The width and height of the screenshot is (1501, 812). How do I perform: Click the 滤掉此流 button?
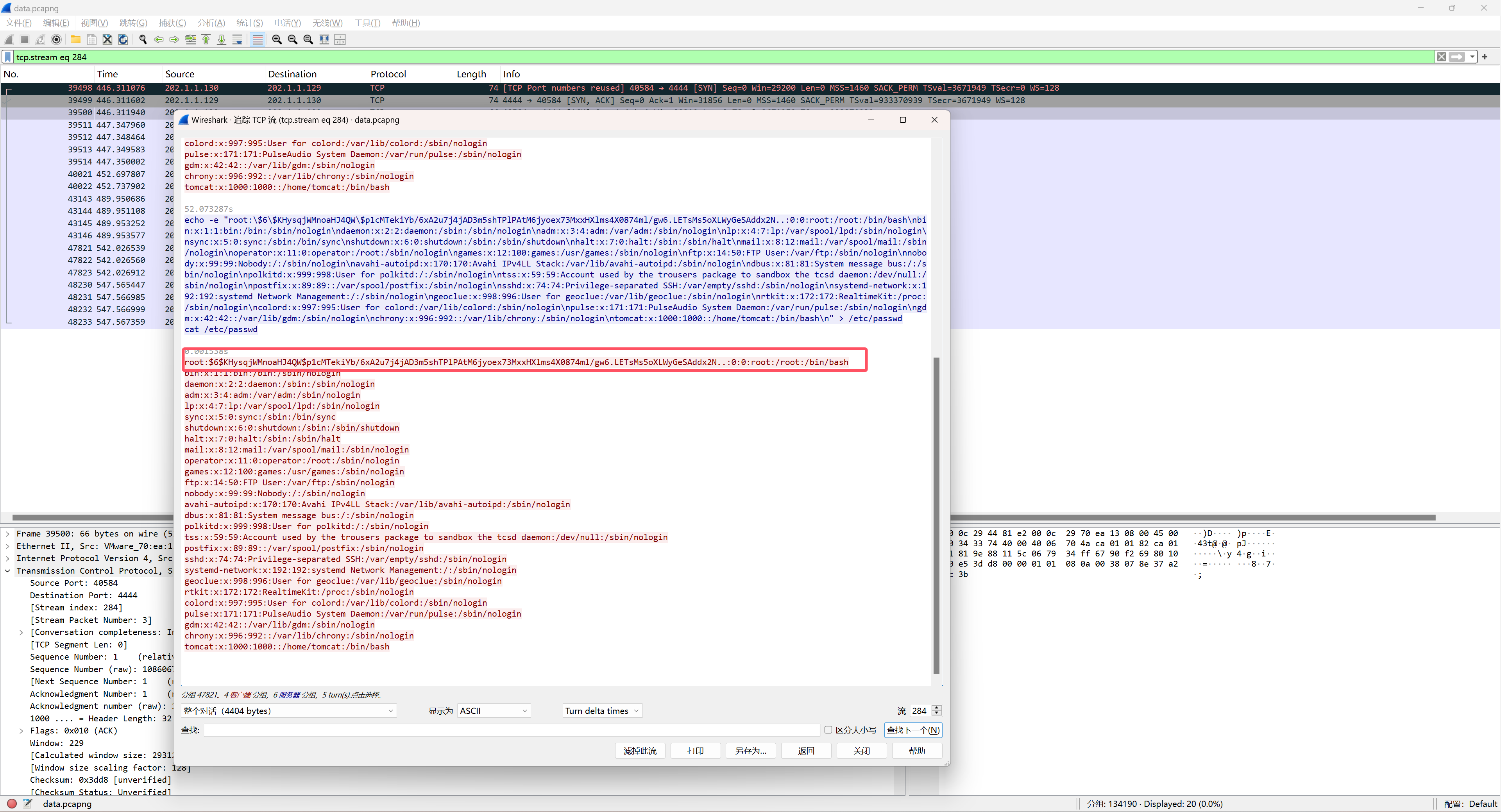640,751
